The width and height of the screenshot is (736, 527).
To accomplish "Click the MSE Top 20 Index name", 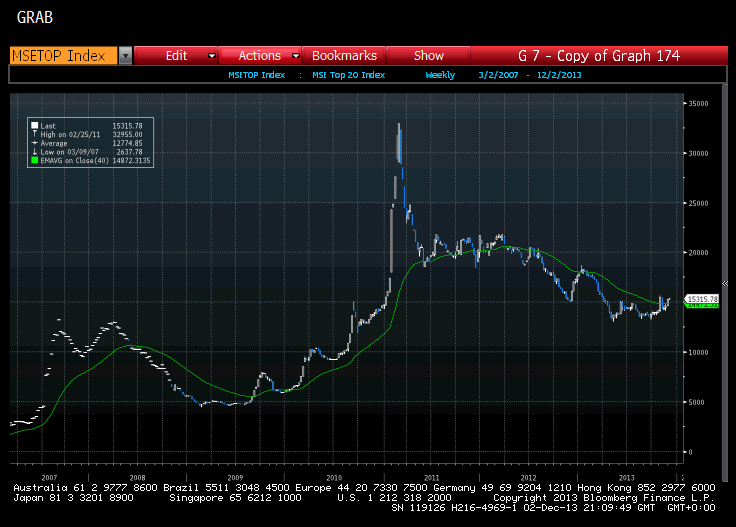I will tap(349, 75).
